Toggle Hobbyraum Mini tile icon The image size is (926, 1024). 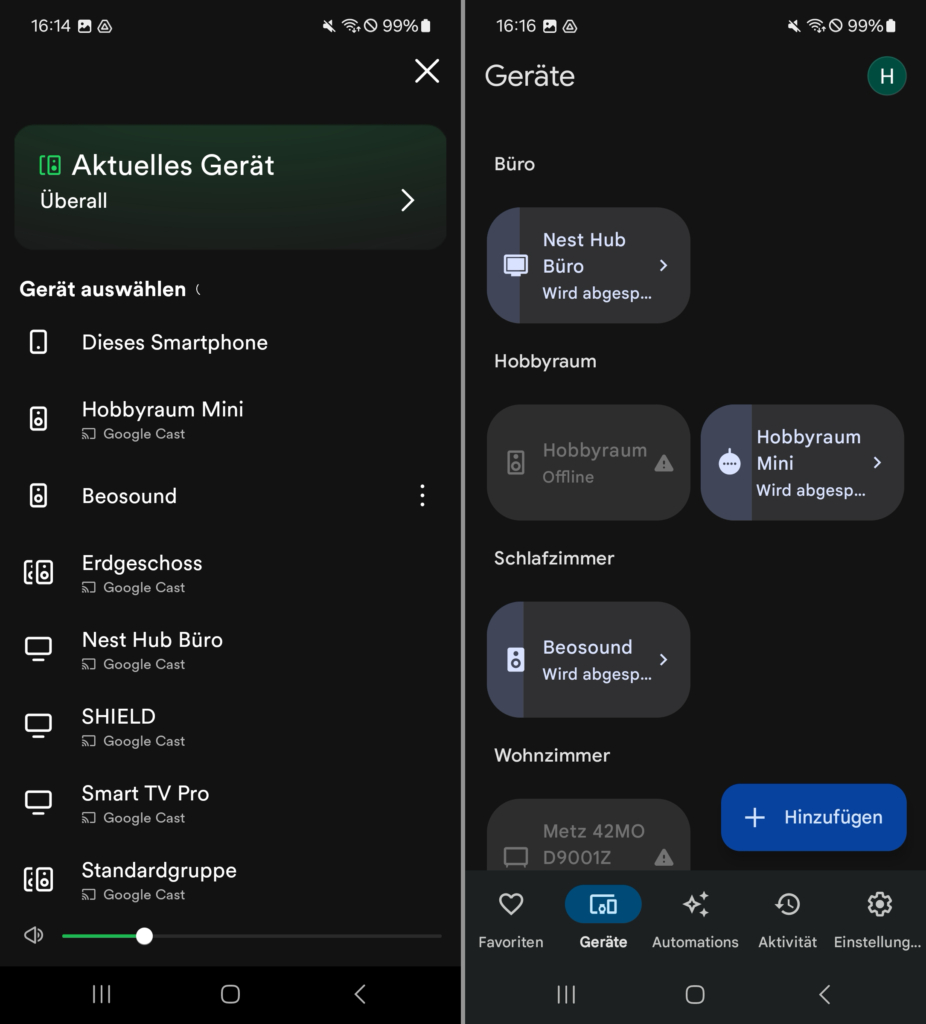[x=729, y=463]
